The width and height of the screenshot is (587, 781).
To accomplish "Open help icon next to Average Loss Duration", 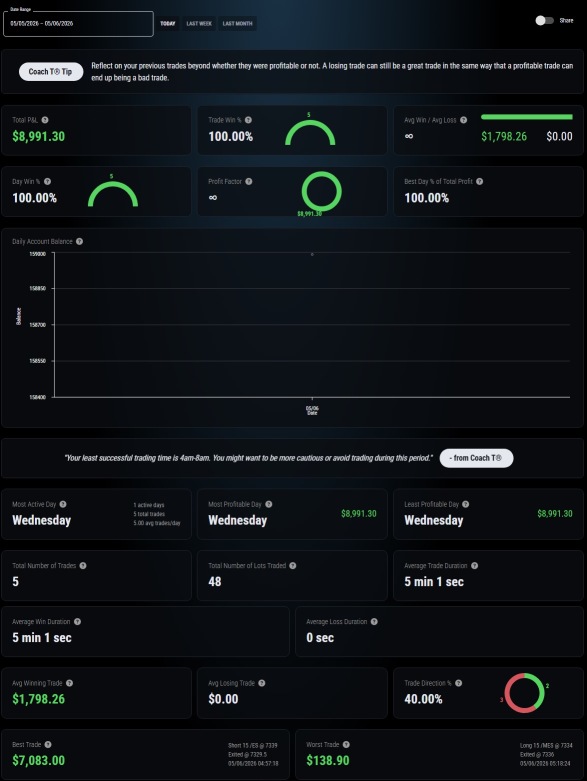I will coord(374,622).
